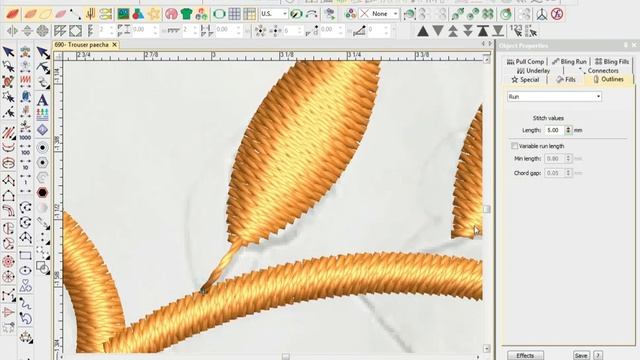Click the question mark help button

[x=598, y=356]
